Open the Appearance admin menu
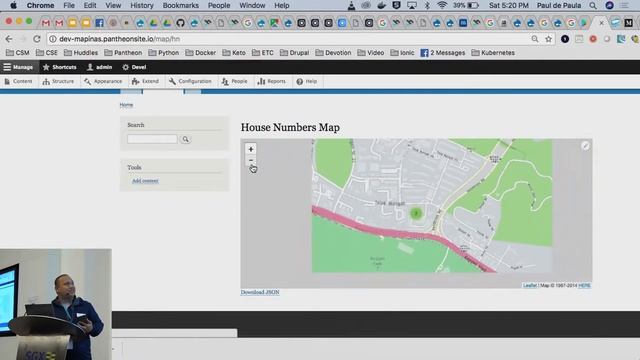This screenshot has width=640, height=360. pos(103,81)
